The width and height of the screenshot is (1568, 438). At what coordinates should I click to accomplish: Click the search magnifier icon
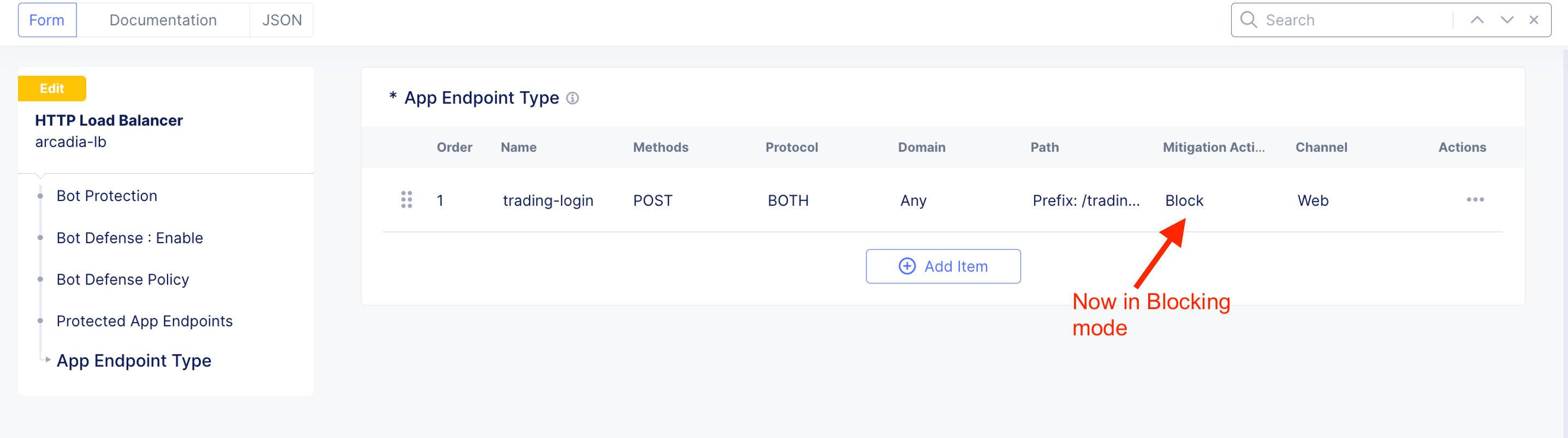coord(1248,20)
